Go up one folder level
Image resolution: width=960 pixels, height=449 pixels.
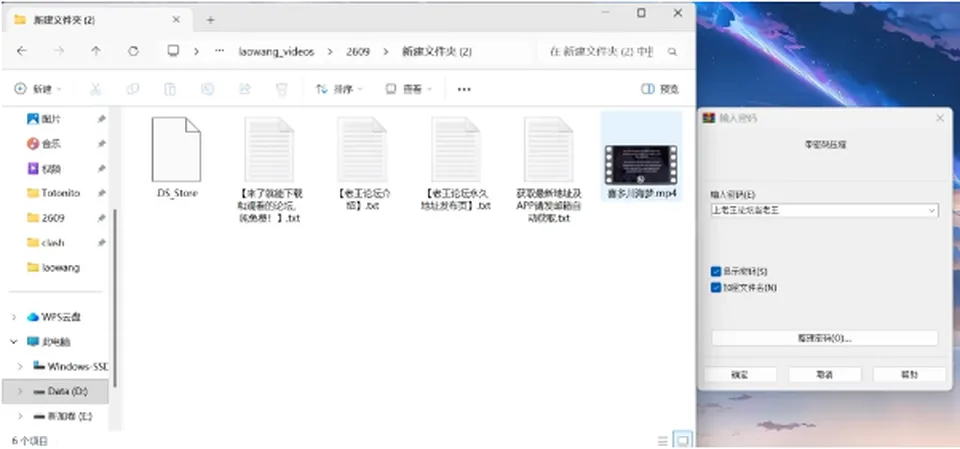pyautogui.click(x=96, y=51)
